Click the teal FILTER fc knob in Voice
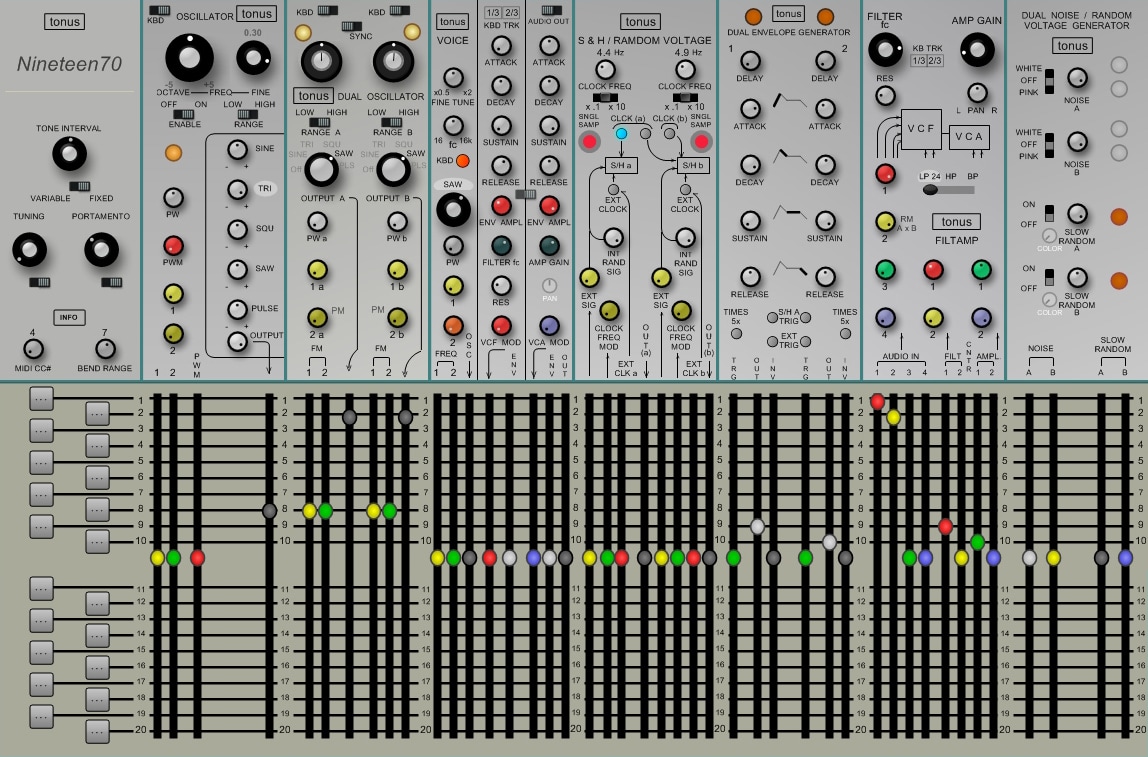 [x=501, y=245]
